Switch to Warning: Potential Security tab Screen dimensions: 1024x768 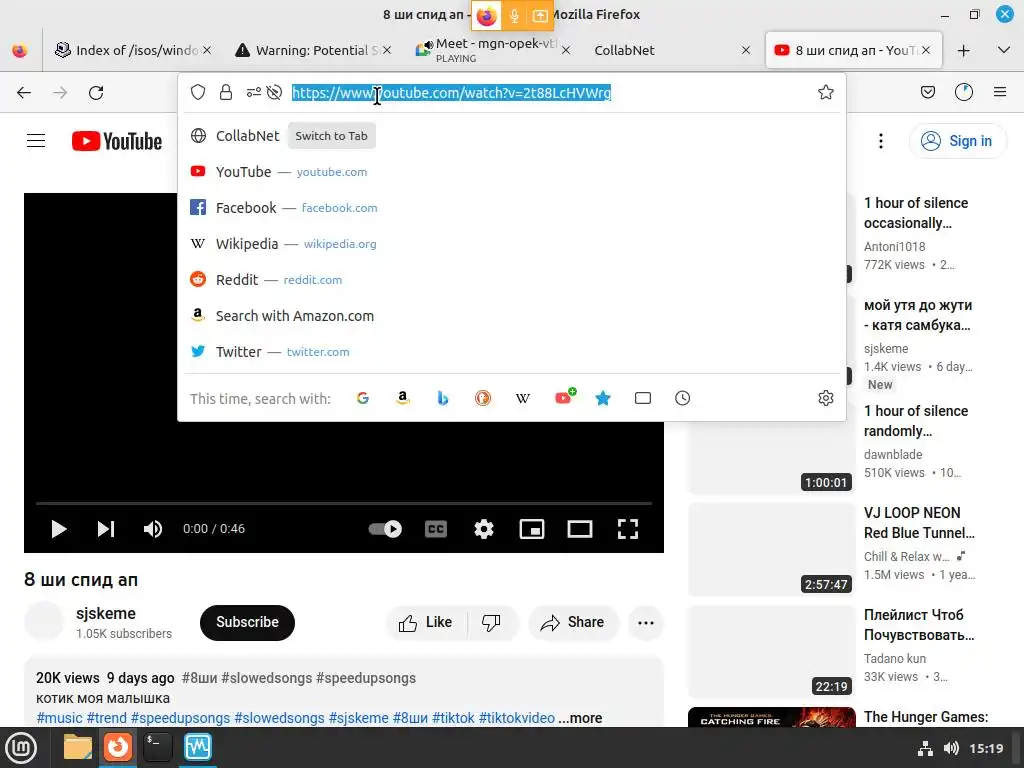coord(313,50)
